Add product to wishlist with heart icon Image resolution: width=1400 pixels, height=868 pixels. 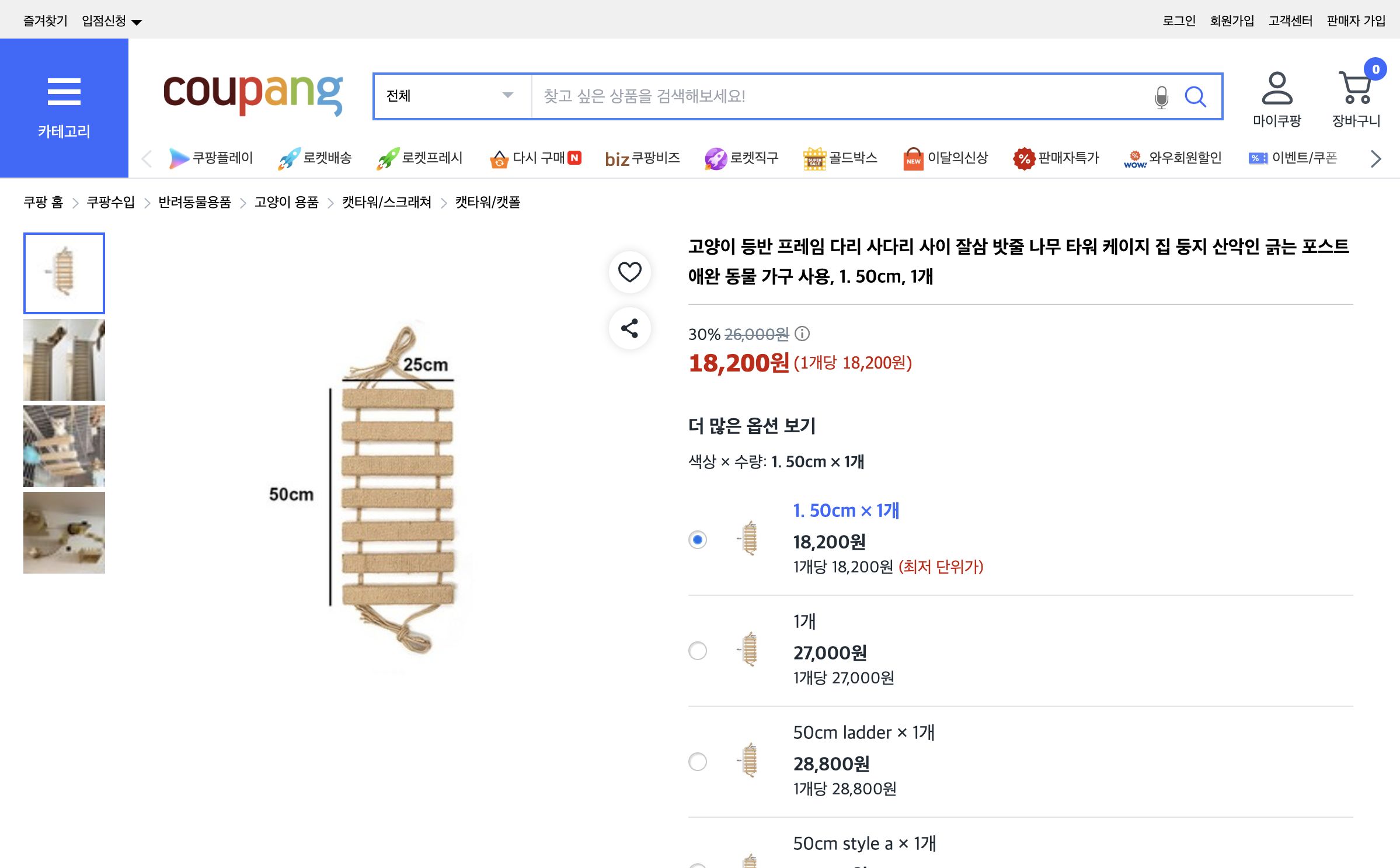[630, 272]
